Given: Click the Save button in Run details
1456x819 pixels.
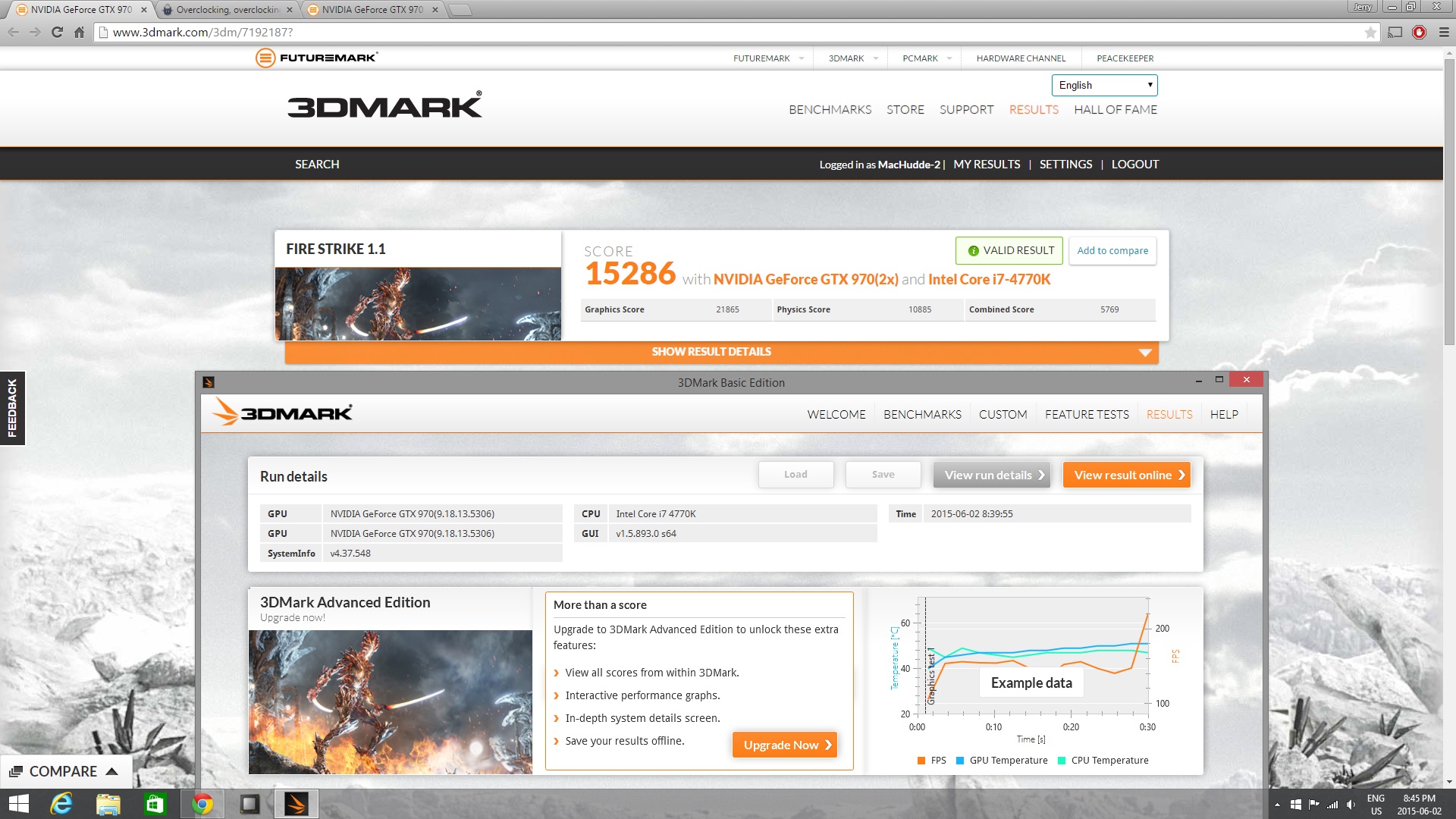Looking at the screenshot, I should click(x=883, y=475).
